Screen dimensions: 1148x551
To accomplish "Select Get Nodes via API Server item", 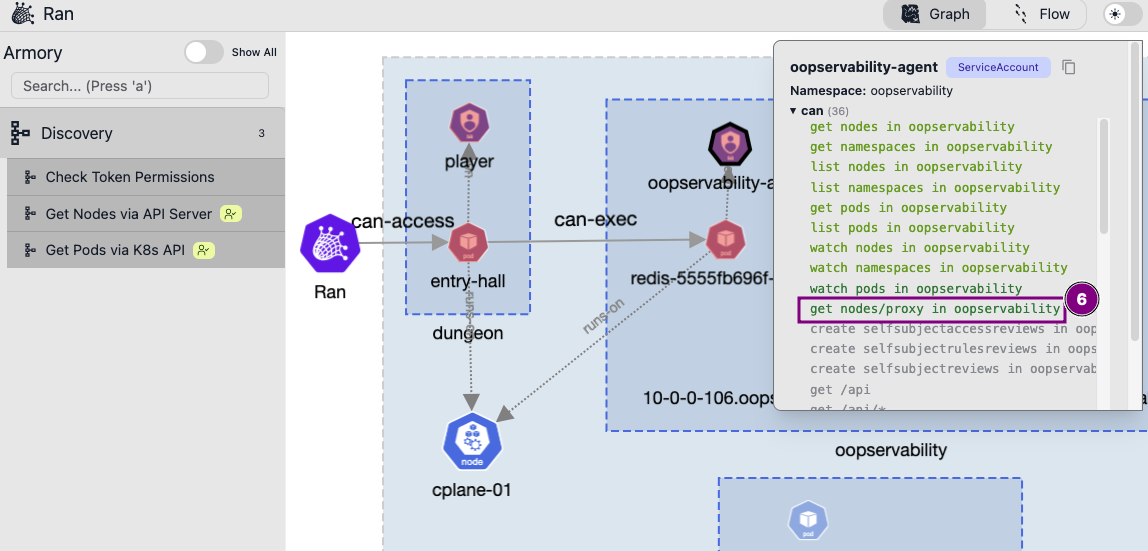I will coord(146,214).
